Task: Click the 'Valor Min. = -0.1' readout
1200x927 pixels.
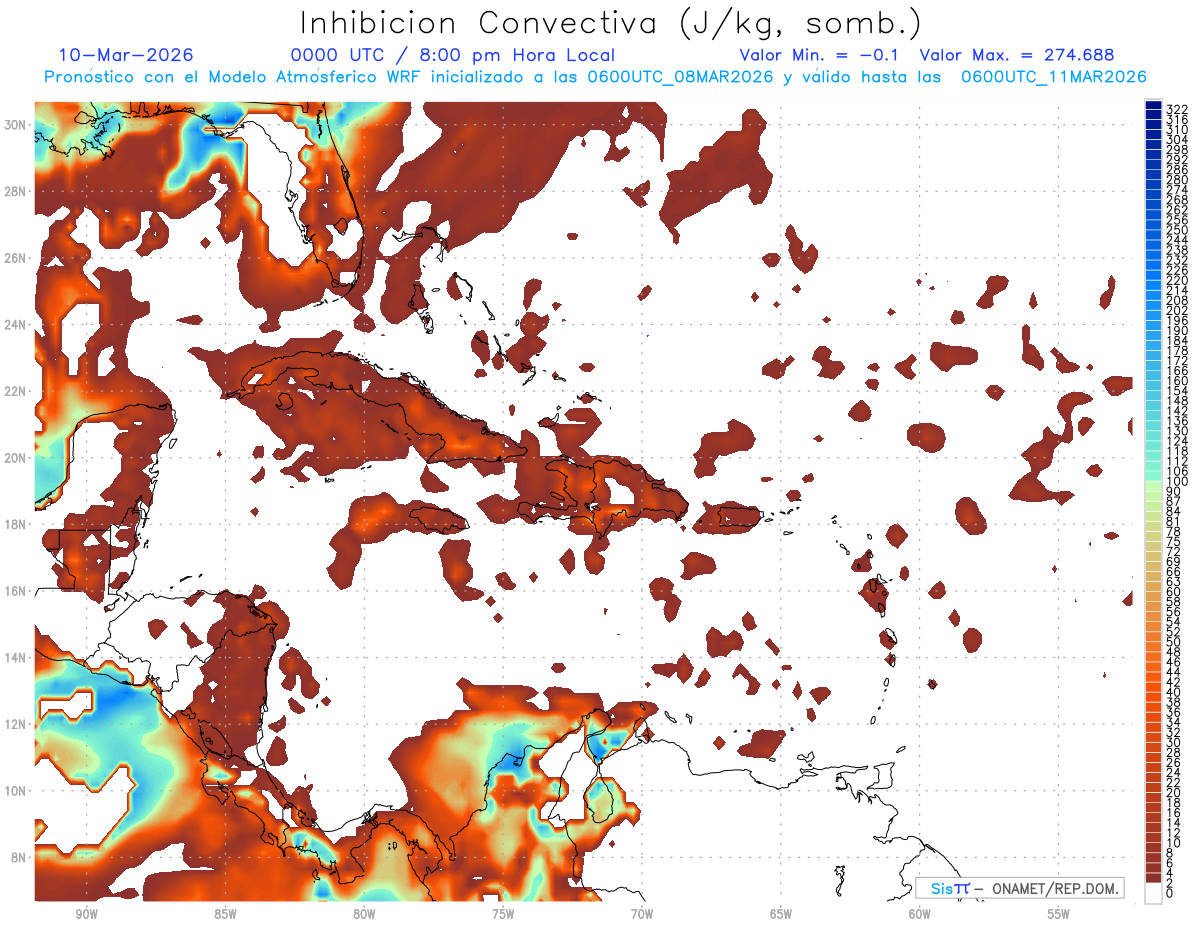Action: [x=819, y=55]
